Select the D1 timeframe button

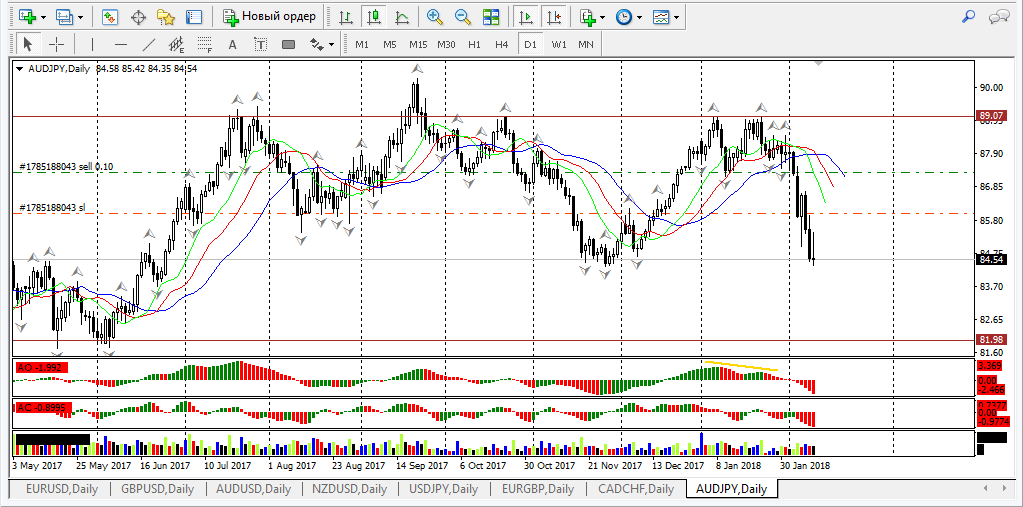530,44
